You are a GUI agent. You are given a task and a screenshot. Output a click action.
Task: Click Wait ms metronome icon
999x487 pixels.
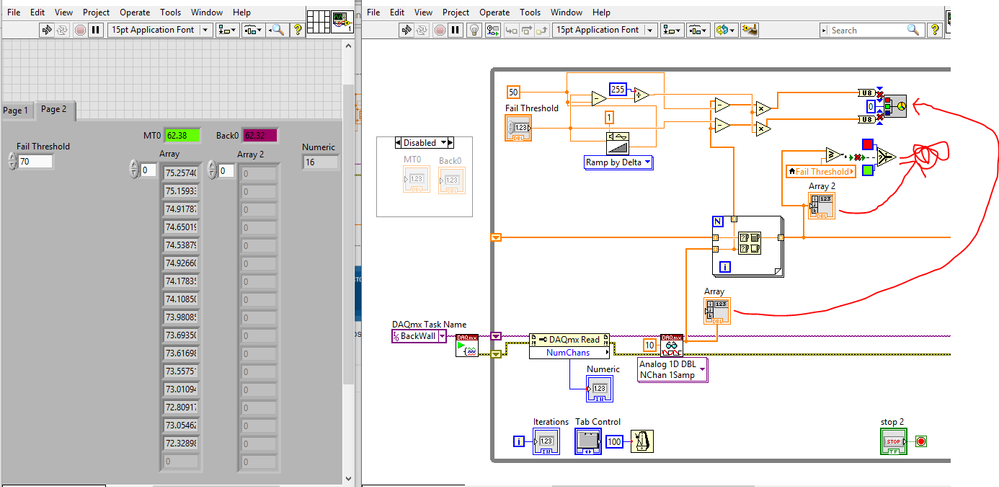coord(642,441)
